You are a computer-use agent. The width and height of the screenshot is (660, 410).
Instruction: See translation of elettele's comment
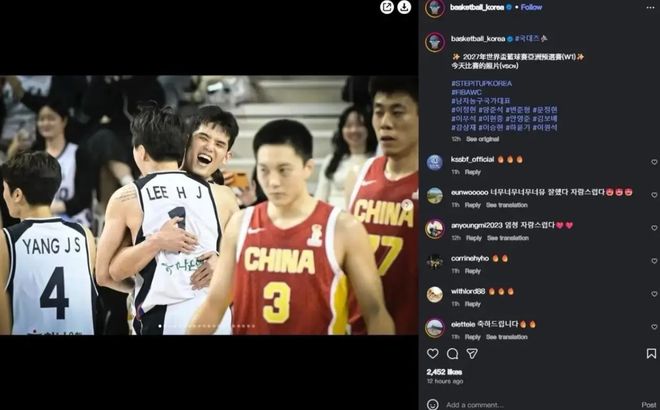point(507,337)
